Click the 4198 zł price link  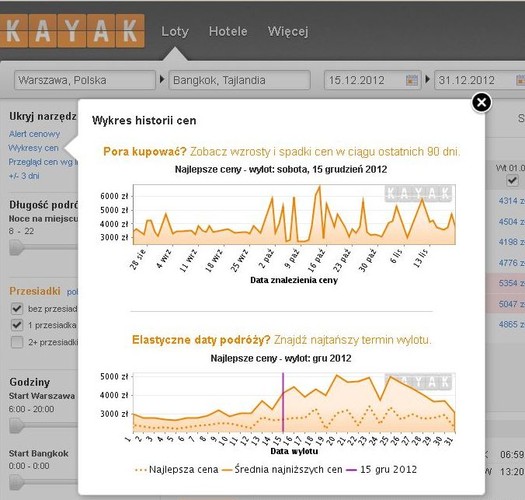(x=511, y=242)
